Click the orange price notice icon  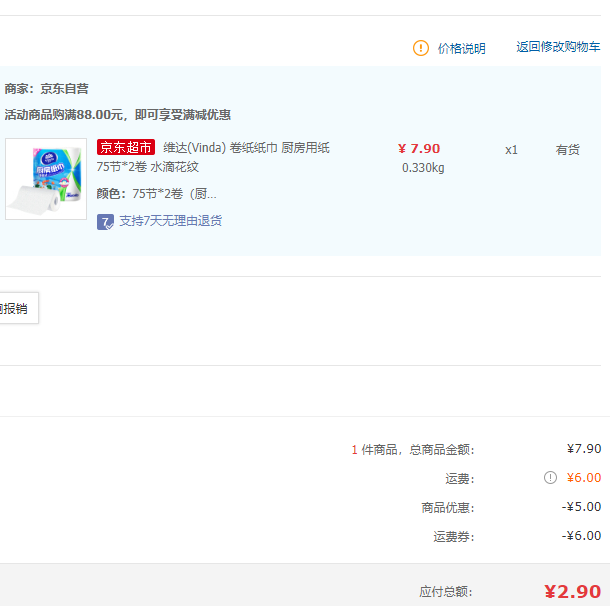(x=421, y=48)
